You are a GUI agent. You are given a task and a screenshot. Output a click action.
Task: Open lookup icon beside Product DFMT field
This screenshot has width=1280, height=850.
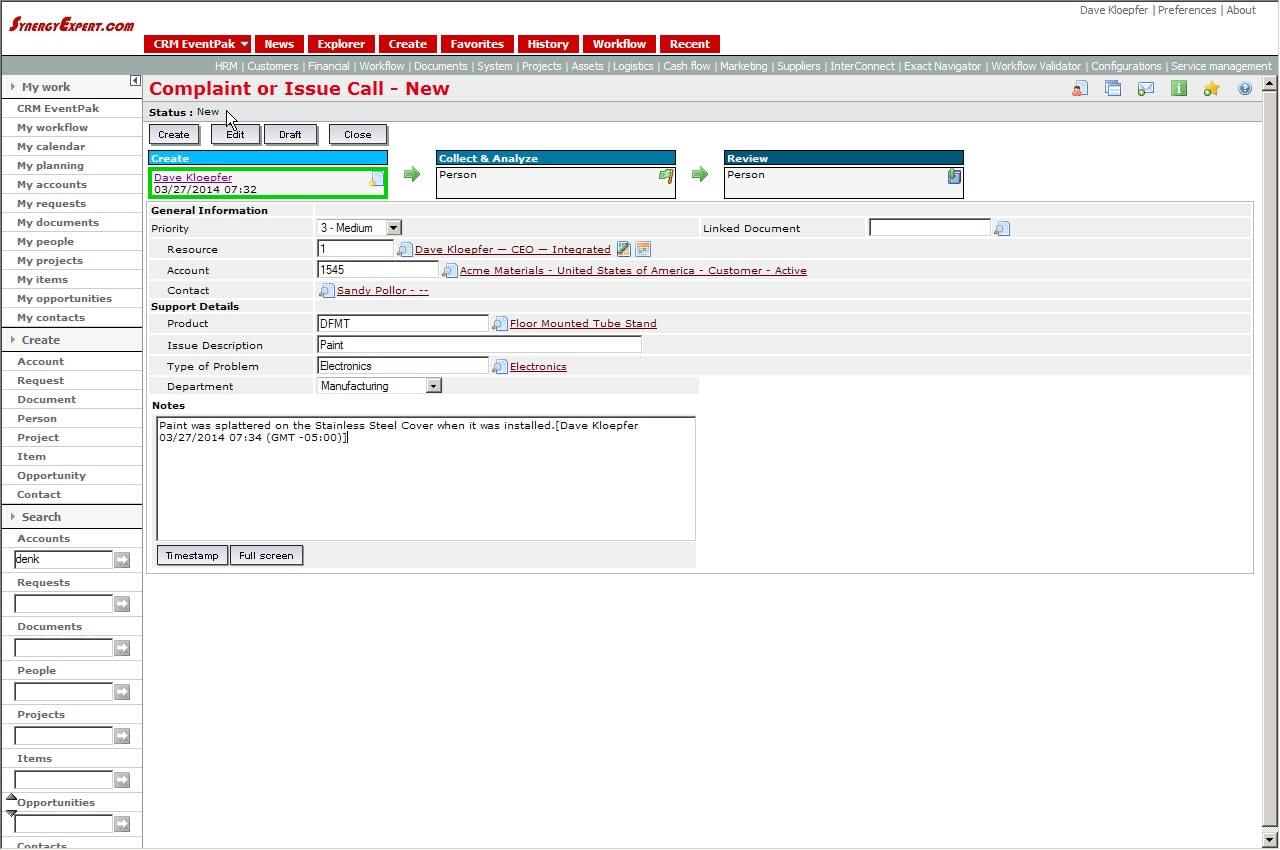point(500,324)
